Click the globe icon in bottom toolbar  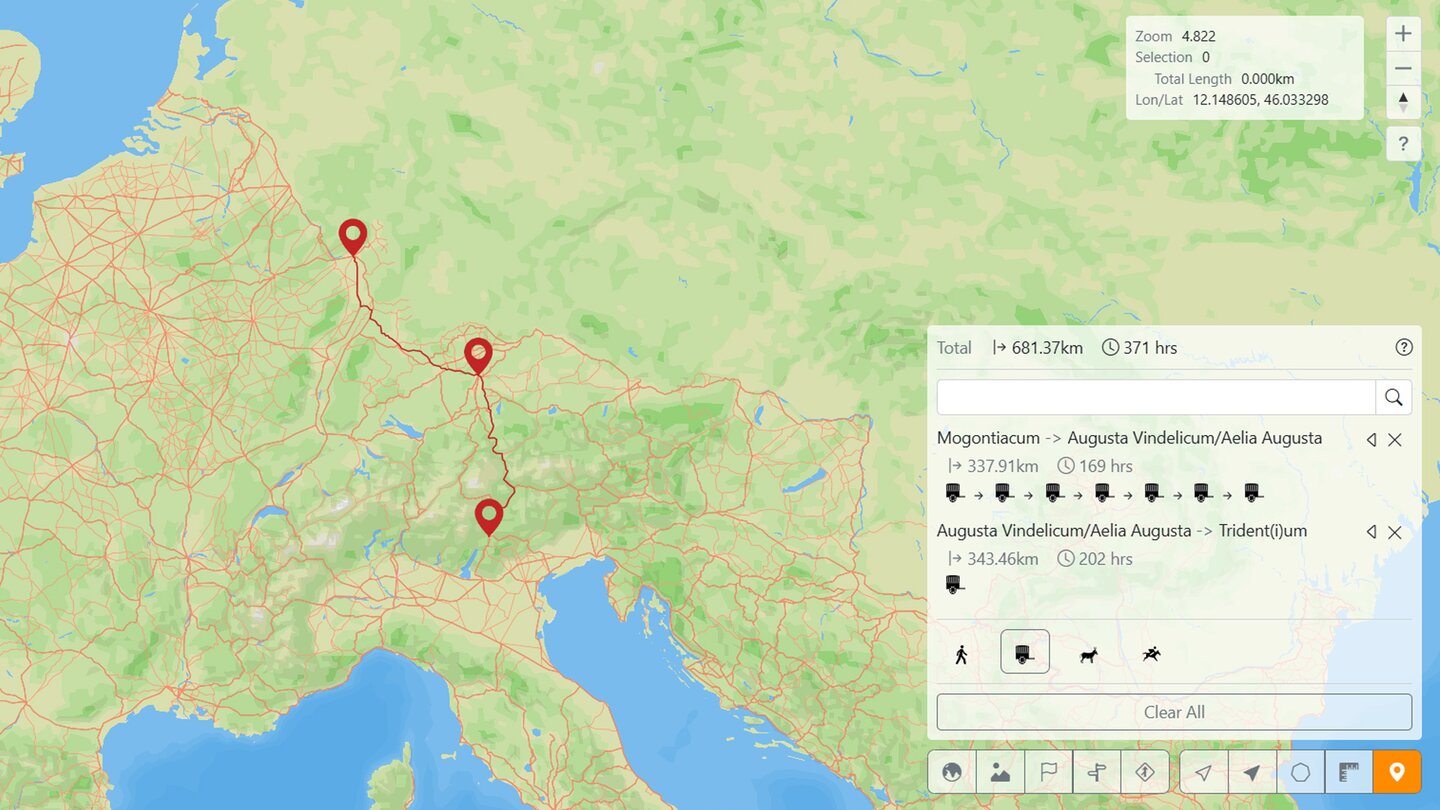[951, 772]
